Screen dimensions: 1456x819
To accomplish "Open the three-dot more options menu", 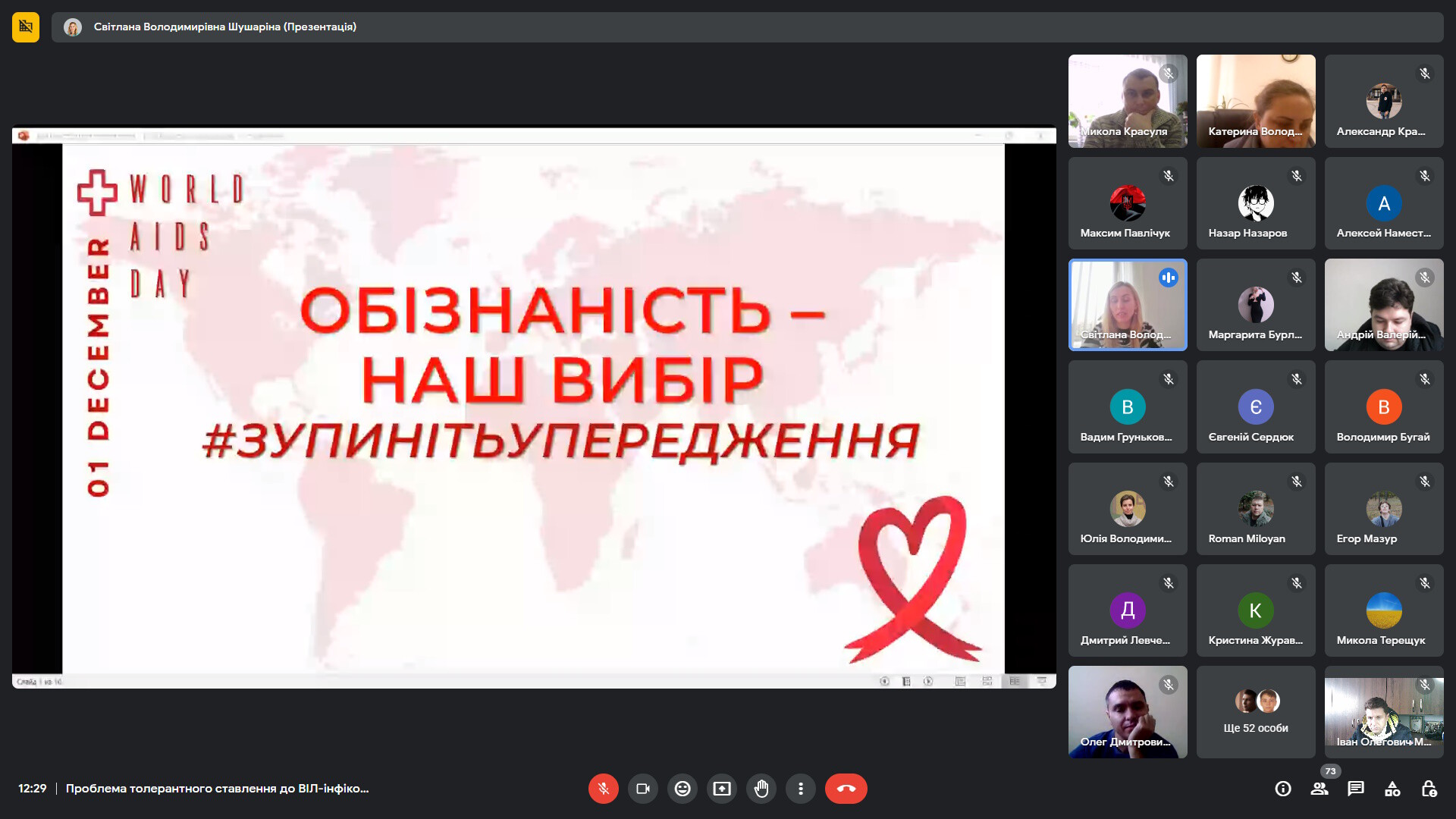I will click(x=801, y=789).
